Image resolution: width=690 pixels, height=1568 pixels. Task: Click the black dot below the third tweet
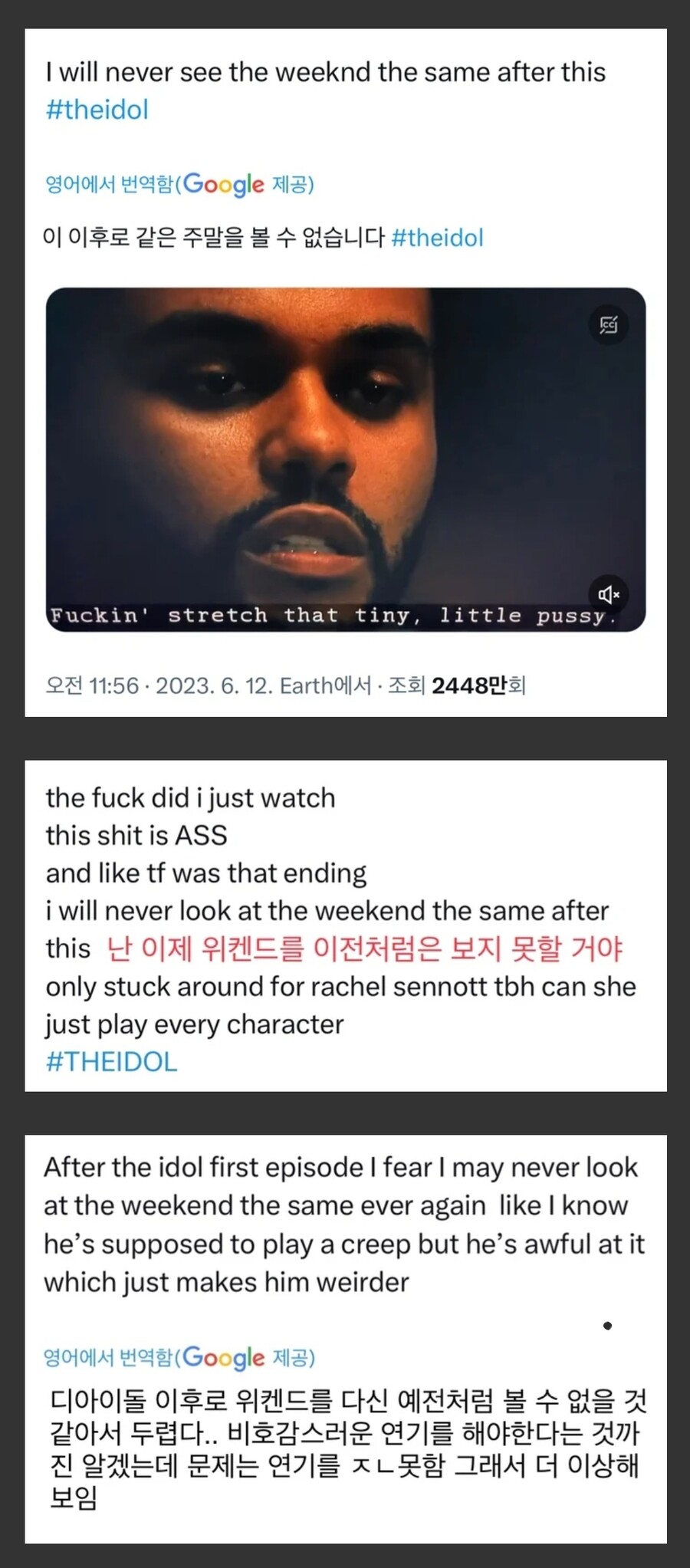click(x=607, y=1326)
